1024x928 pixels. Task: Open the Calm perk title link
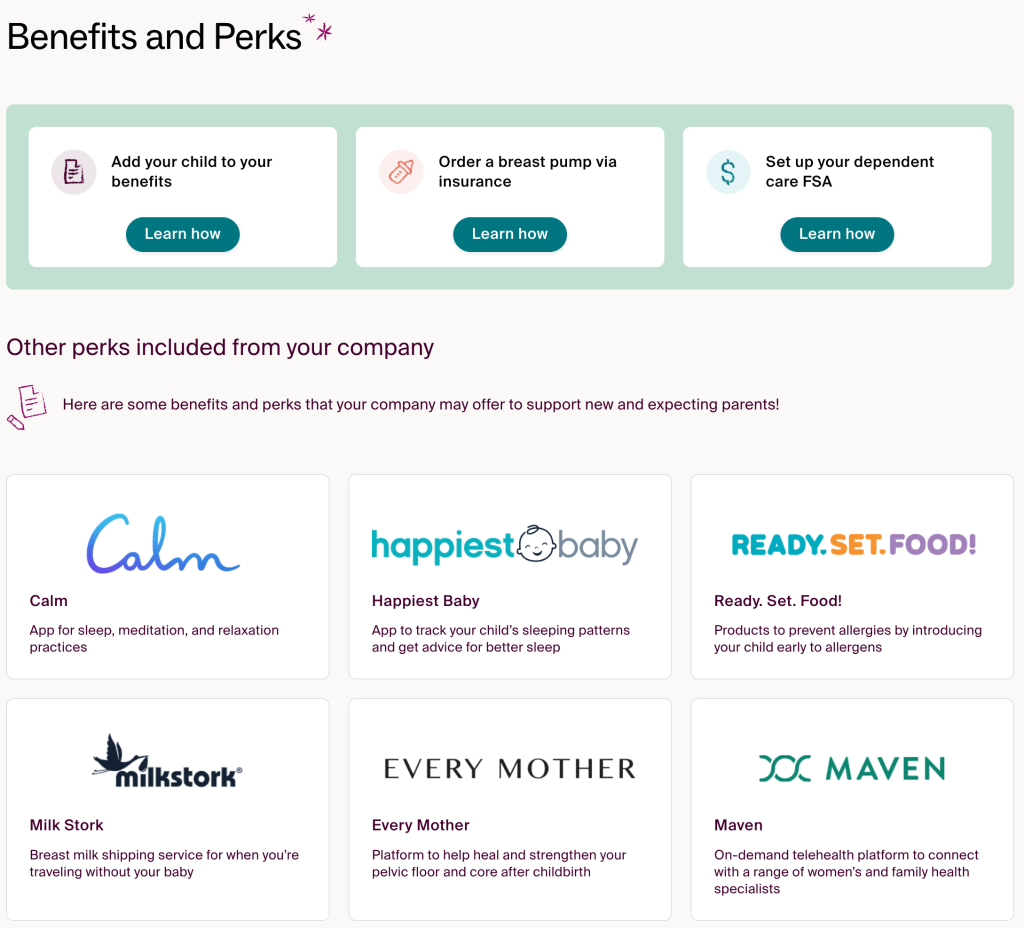point(49,601)
